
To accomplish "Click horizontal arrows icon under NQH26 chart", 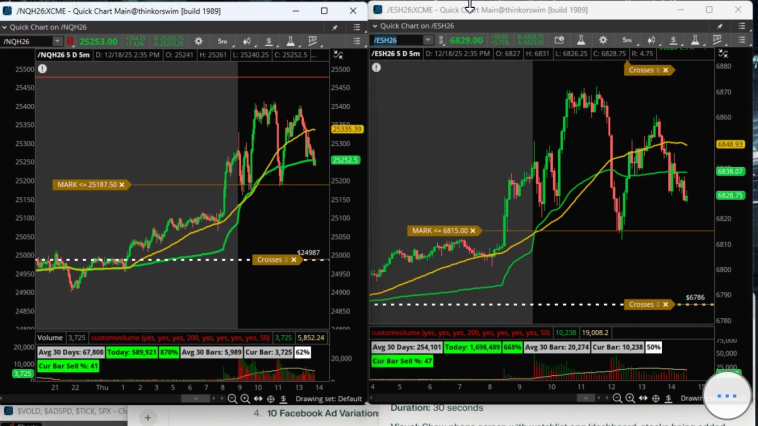I will (x=258, y=399).
